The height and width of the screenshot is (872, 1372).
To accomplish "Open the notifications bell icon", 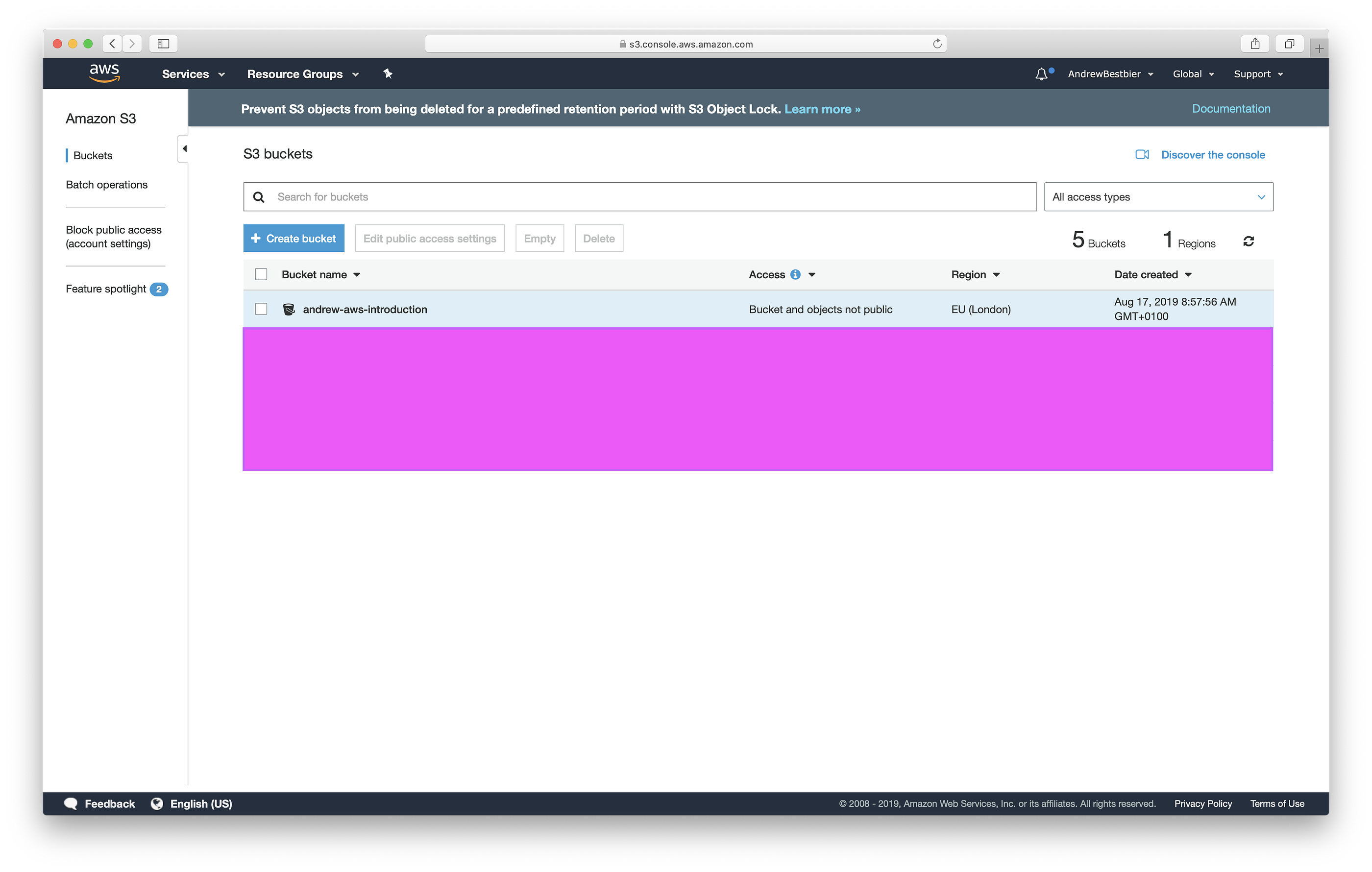I will pos(1042,73).
